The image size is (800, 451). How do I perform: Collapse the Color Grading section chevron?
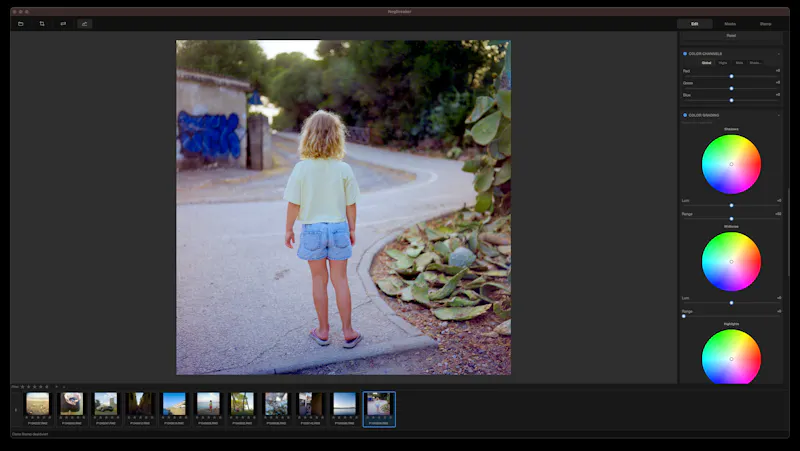coord(779,115)
